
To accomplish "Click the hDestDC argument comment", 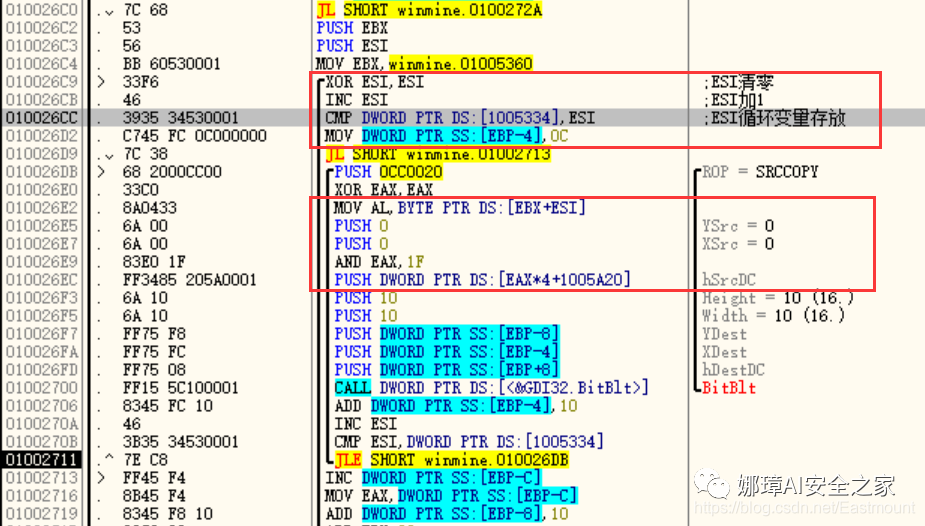I will (733, 370).
